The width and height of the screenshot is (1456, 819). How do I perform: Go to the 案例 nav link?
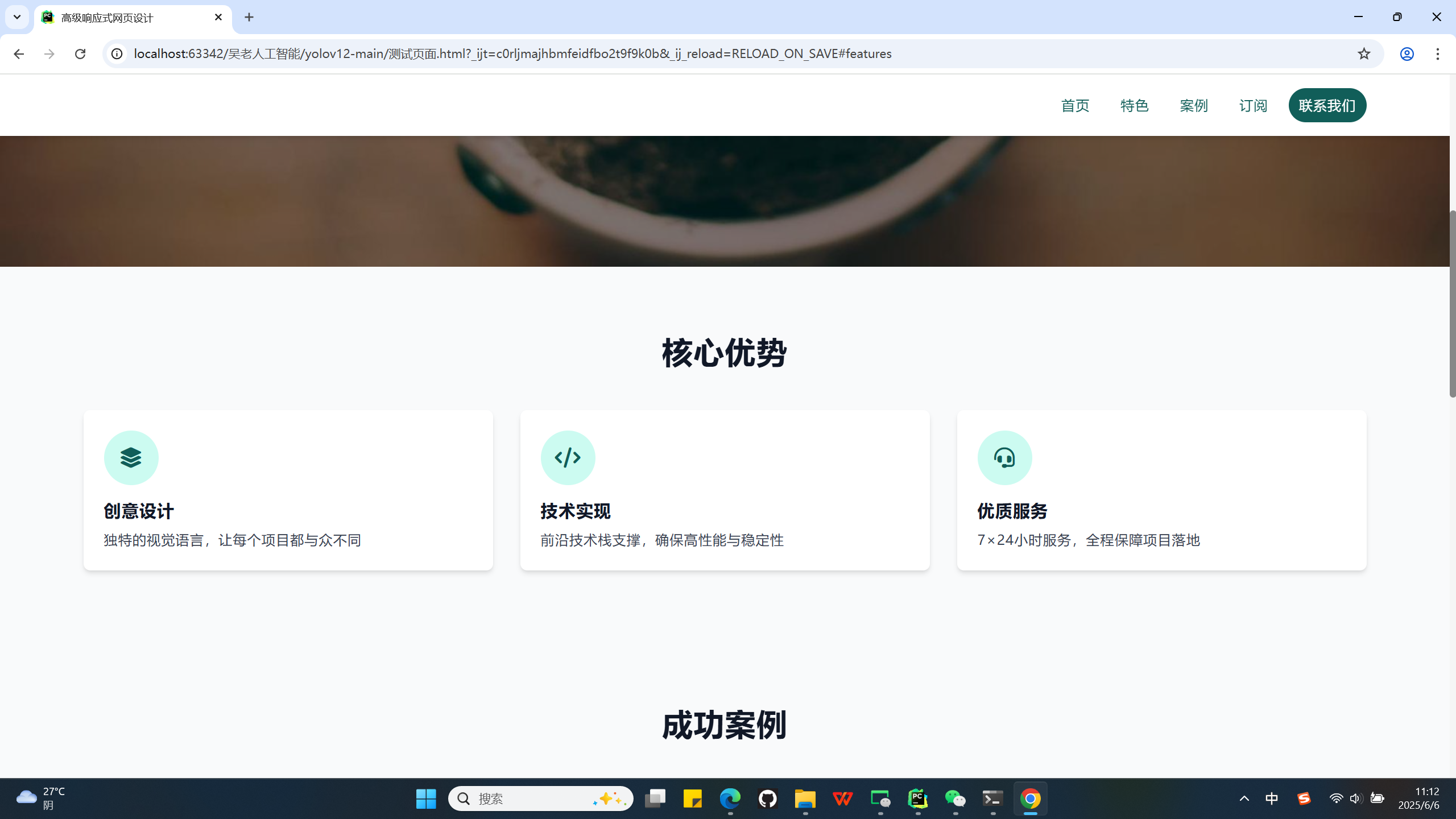click(x=1193, y=106)
